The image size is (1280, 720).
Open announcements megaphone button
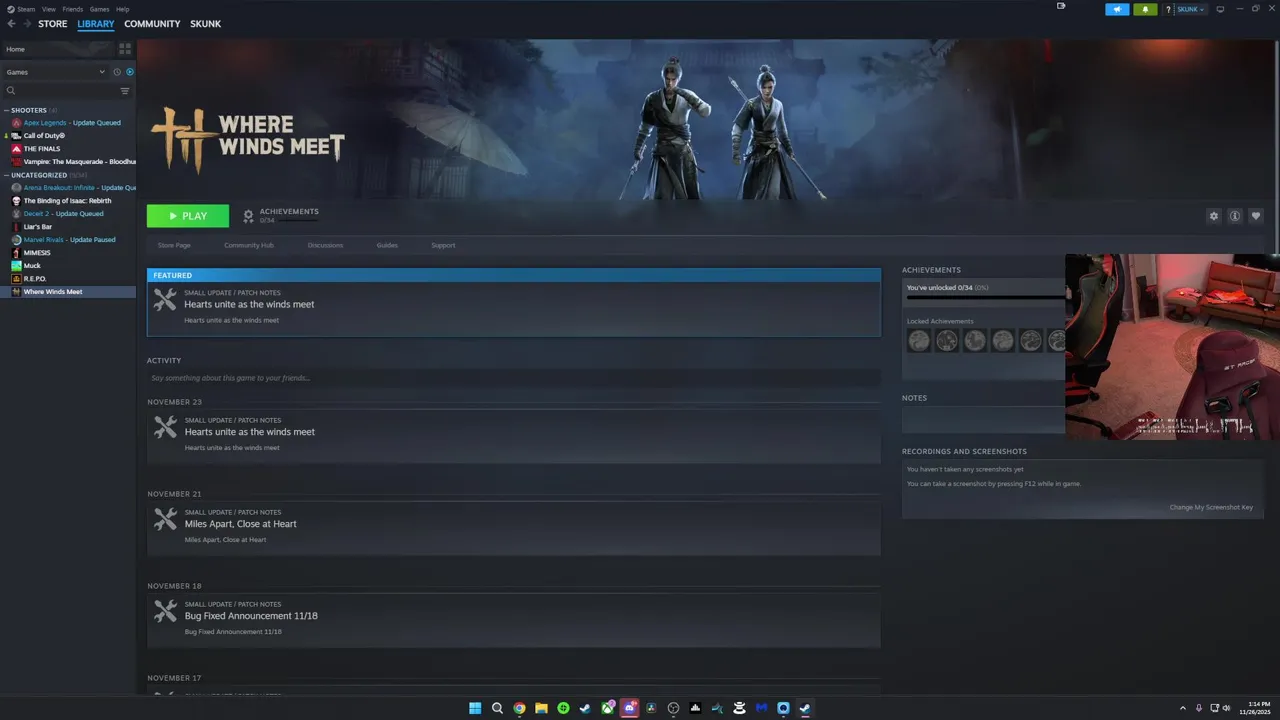[x=1117, y=9]
